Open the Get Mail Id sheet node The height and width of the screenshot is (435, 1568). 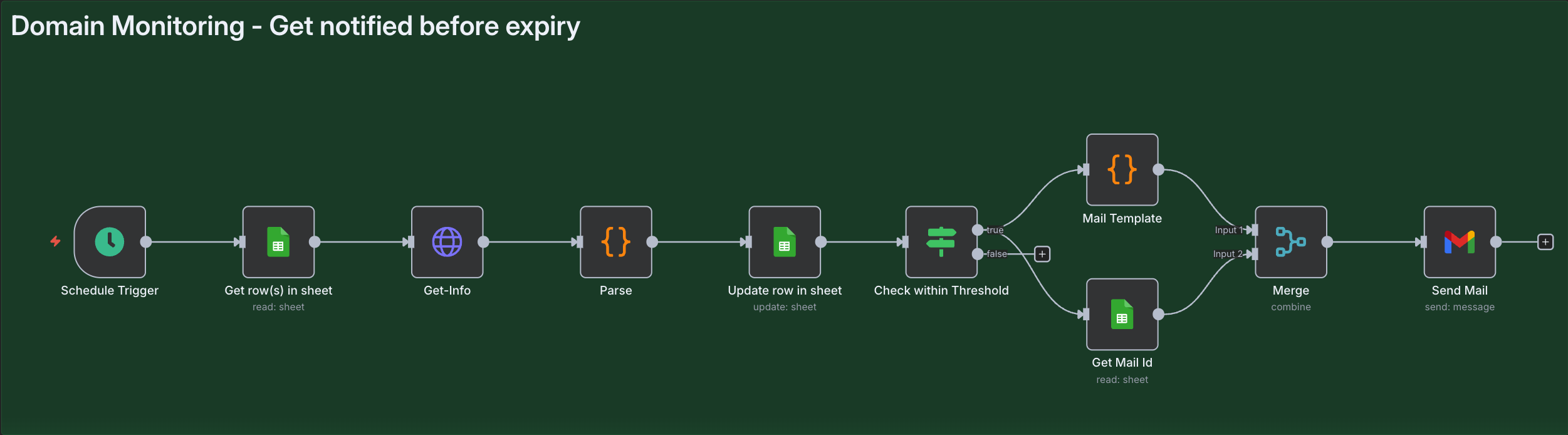[1122, 314]
